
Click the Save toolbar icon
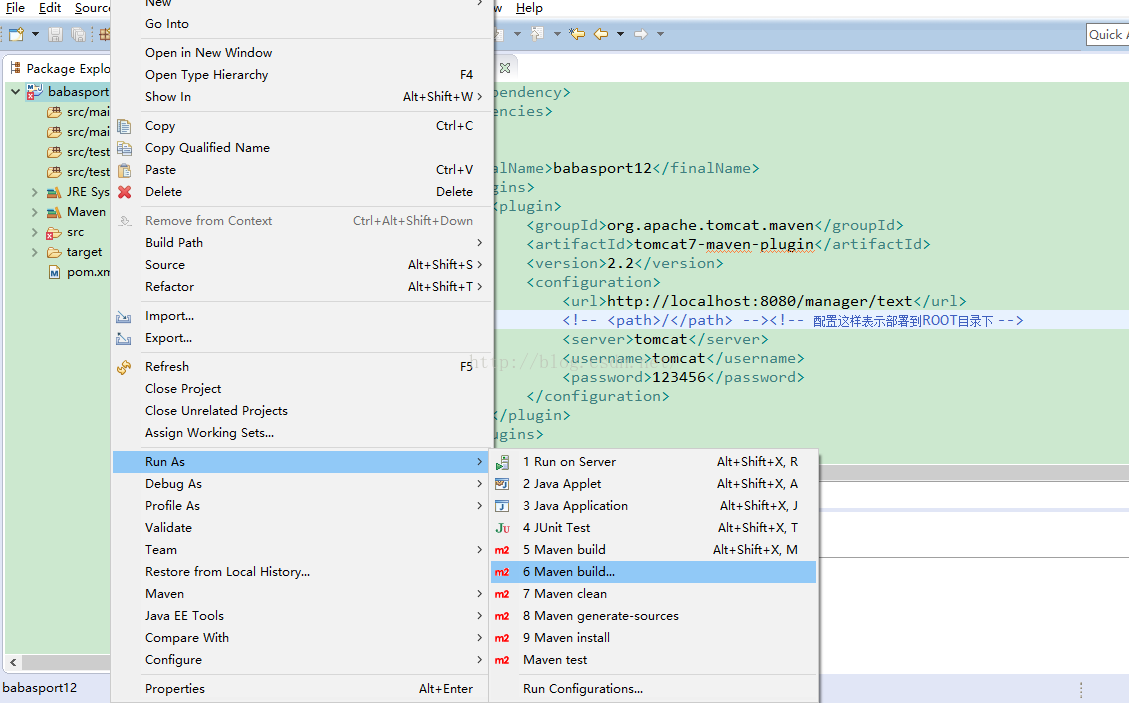(55, 34)
